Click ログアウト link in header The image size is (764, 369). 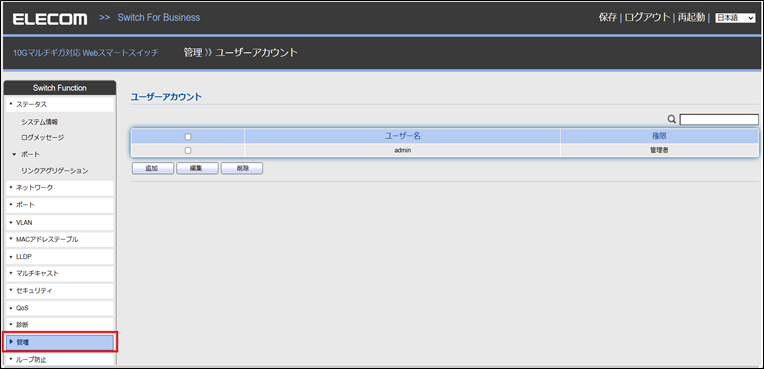click(648, 18)
